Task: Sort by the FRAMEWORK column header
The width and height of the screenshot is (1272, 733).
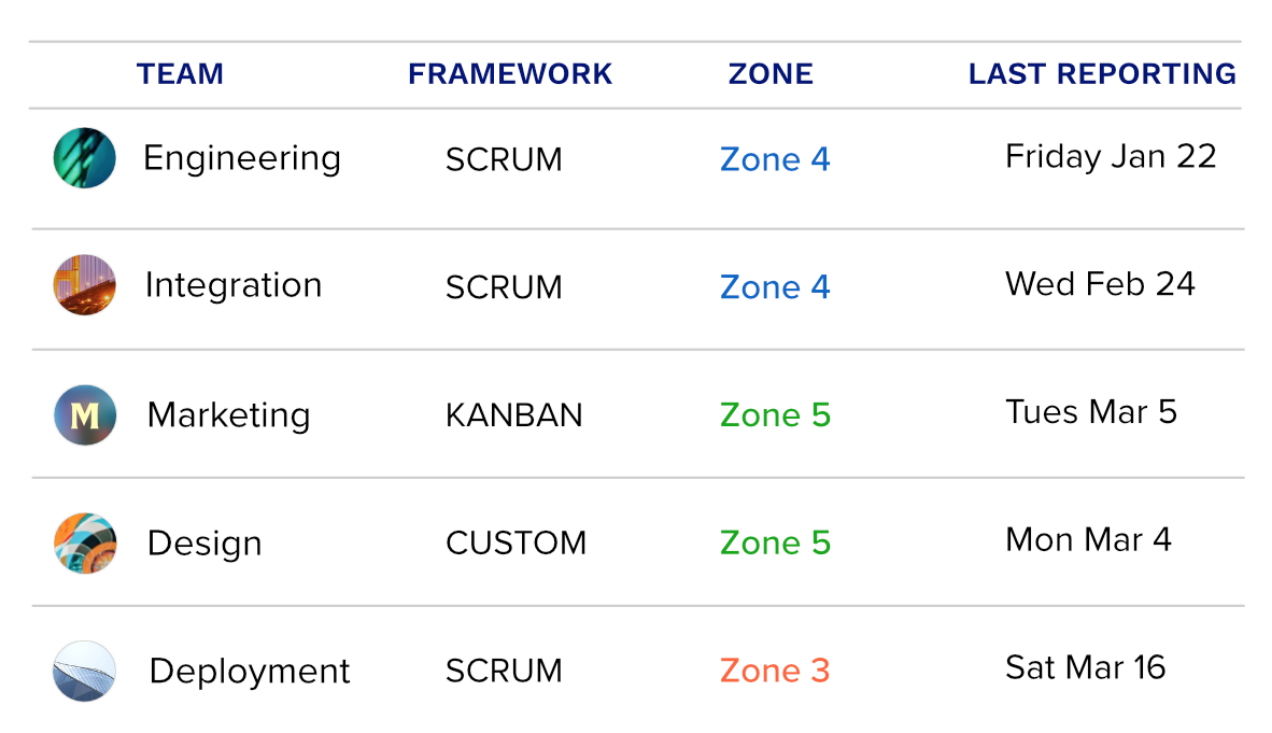Action: (x=510, y=74)
